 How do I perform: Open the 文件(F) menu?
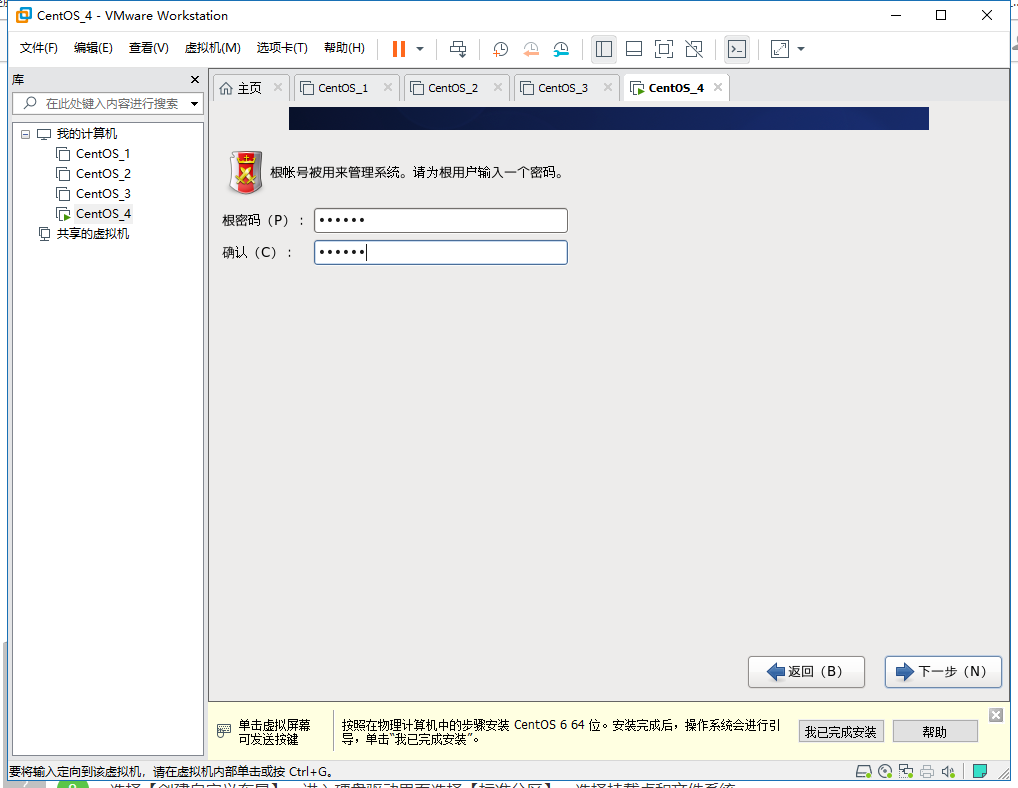coord(38,48)
